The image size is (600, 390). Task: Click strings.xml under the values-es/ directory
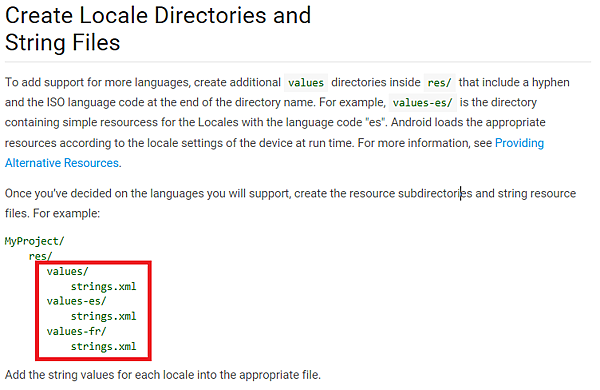(103, 317)
